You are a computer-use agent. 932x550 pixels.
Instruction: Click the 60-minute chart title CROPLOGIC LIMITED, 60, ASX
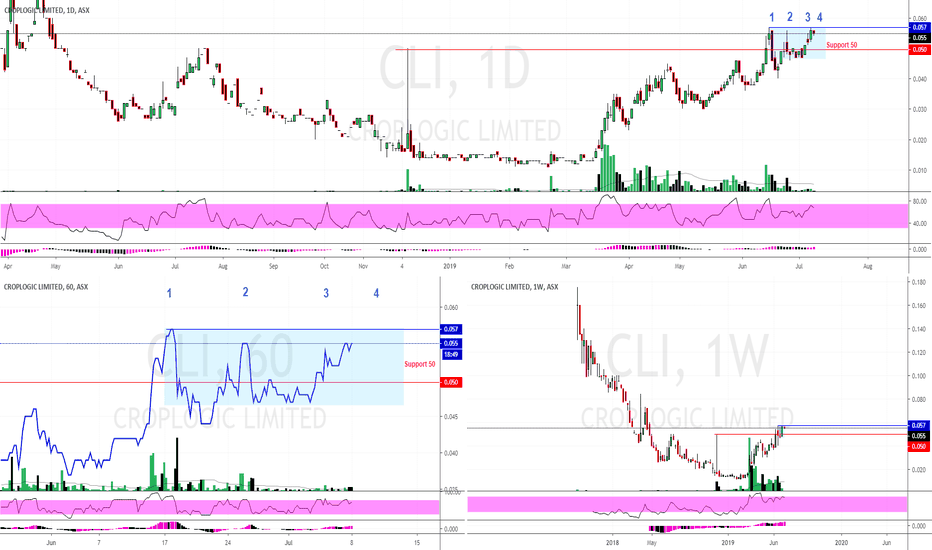(46, 287)
